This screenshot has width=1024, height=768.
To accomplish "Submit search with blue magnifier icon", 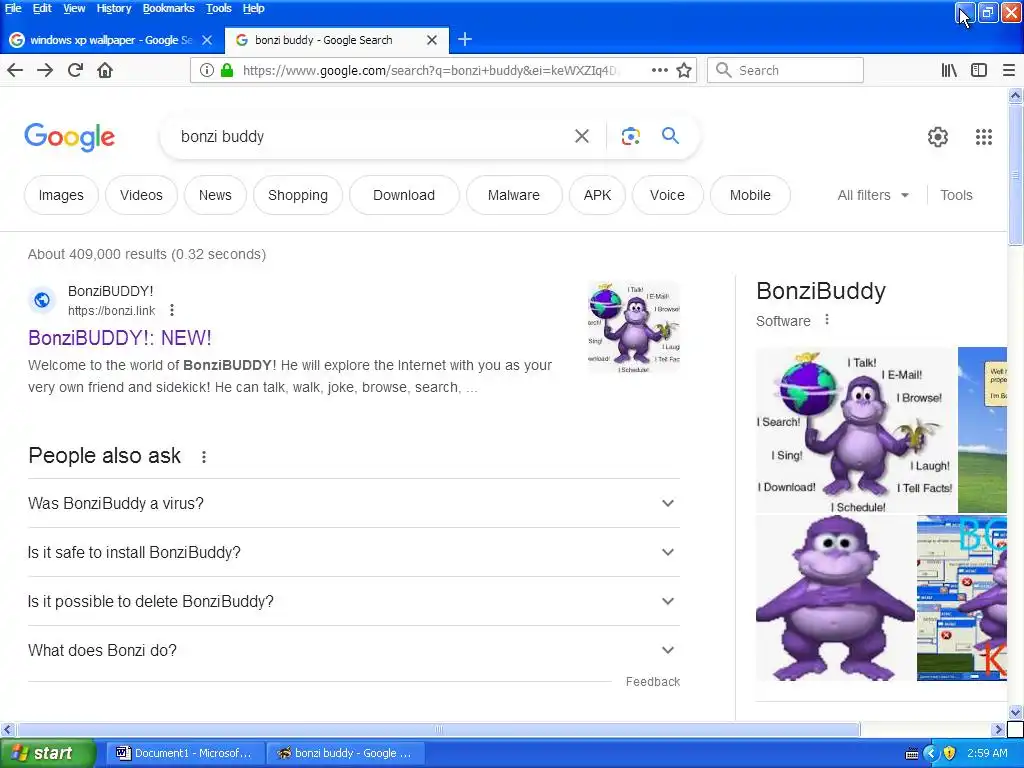I will [x=670, y=136].
